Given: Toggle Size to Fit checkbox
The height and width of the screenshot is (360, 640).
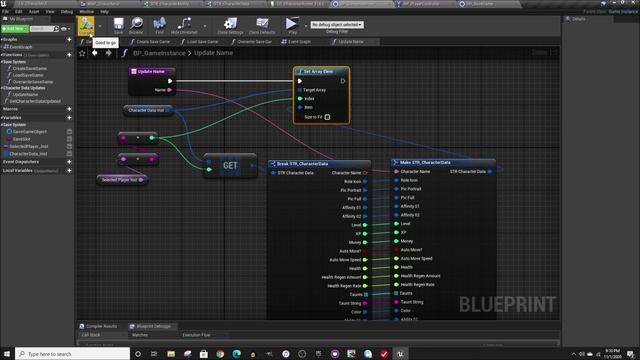Looking at the screenshot, I should 327,117.
